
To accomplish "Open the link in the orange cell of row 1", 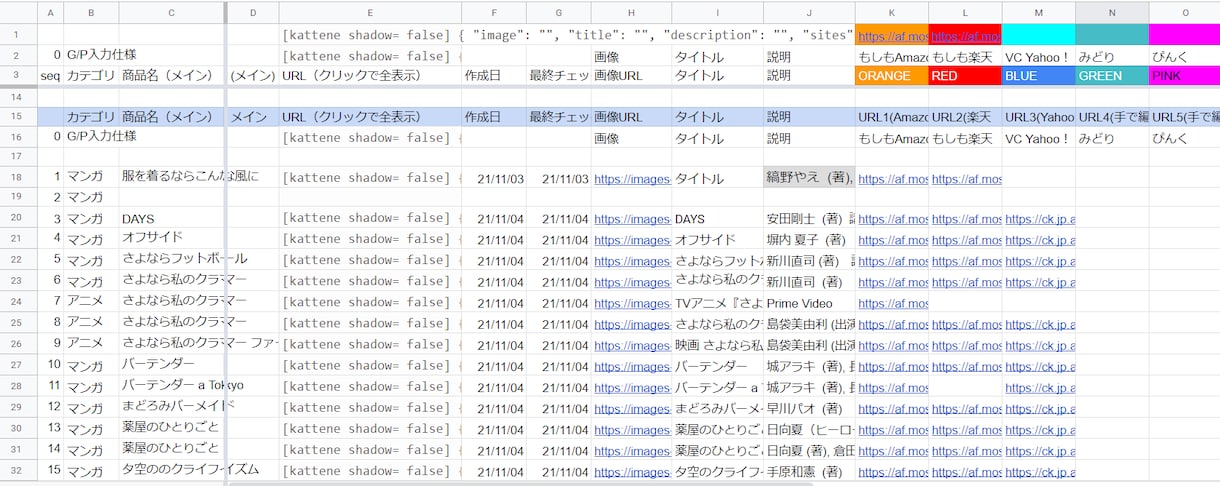I will click(892, 35).
